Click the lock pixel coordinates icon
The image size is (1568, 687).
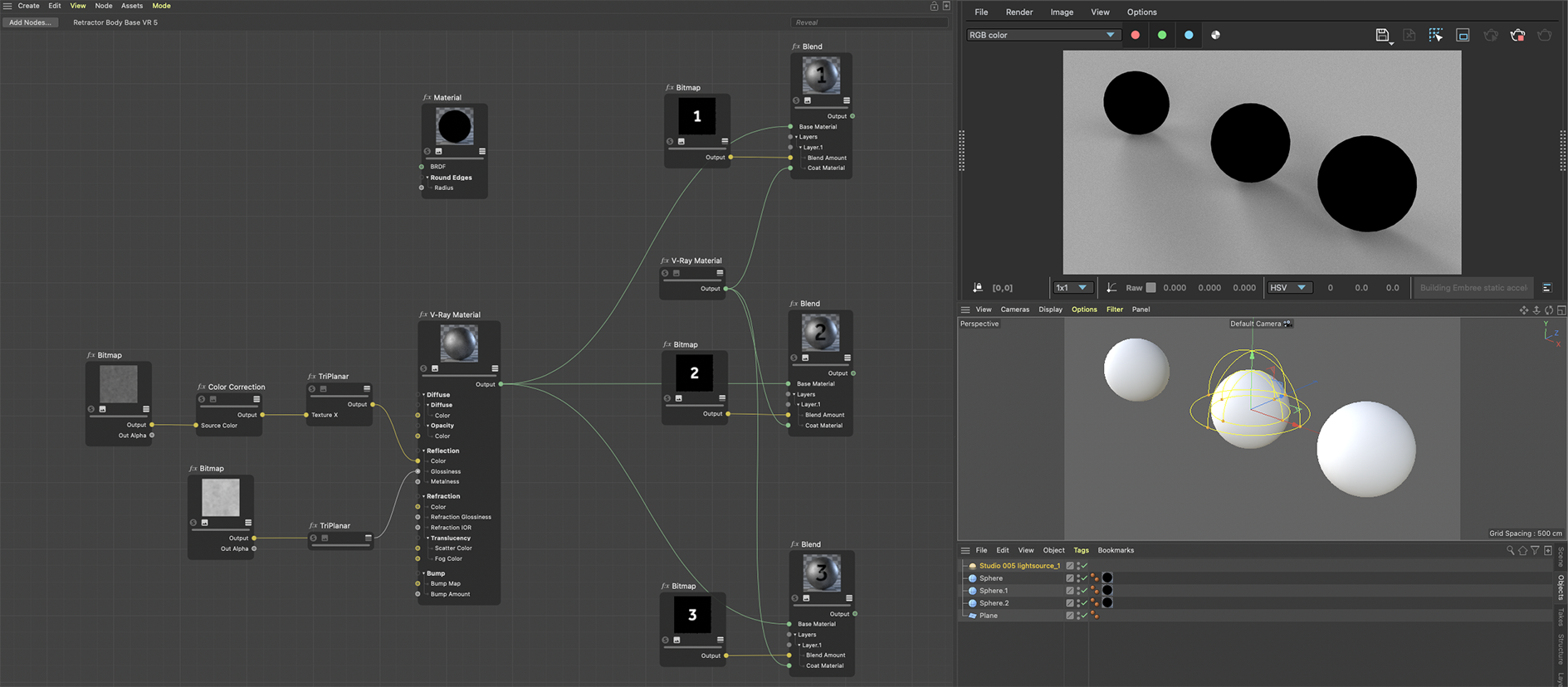[978, 288]
